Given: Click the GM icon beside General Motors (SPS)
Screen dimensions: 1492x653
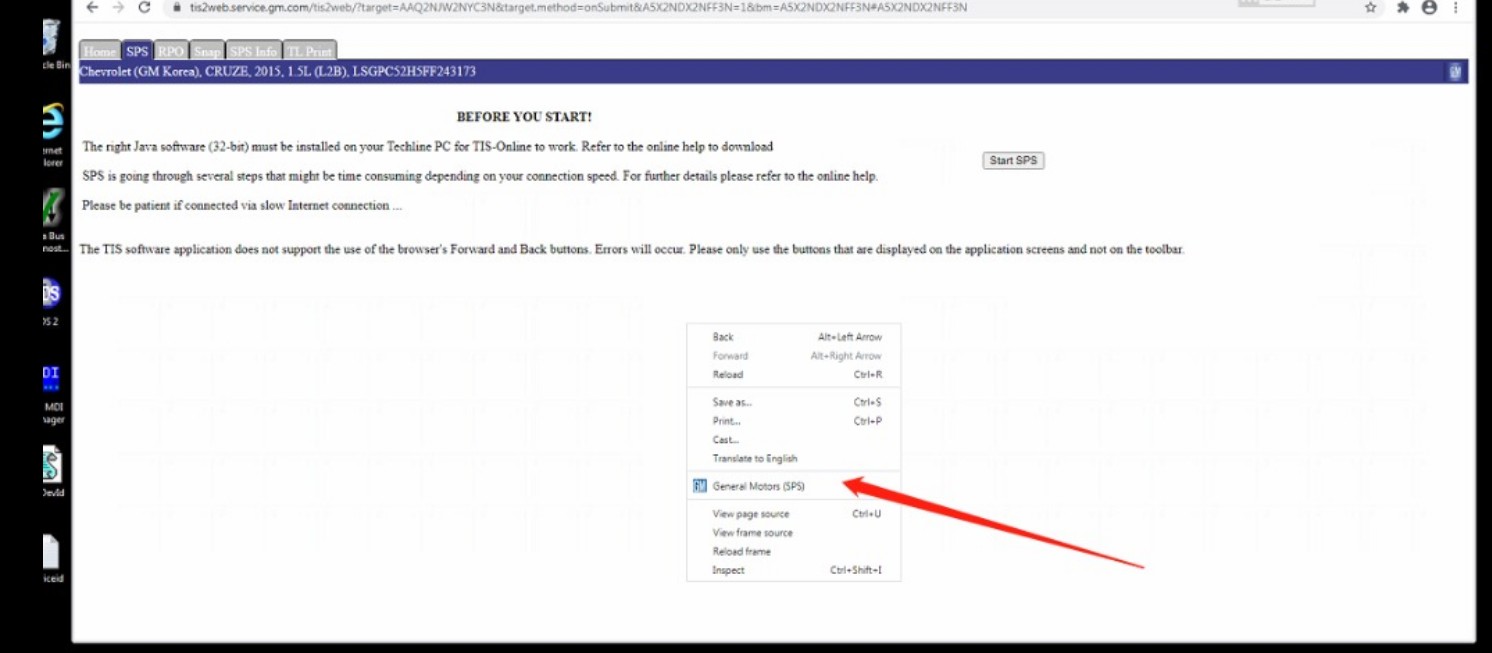Looking at the screenshot, I should click(700, 486).
